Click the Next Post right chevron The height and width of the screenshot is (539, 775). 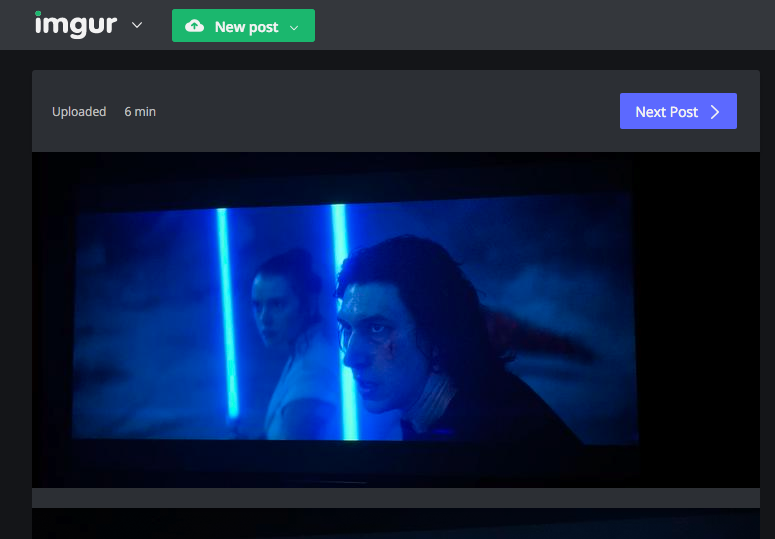[x=715, y=112]
